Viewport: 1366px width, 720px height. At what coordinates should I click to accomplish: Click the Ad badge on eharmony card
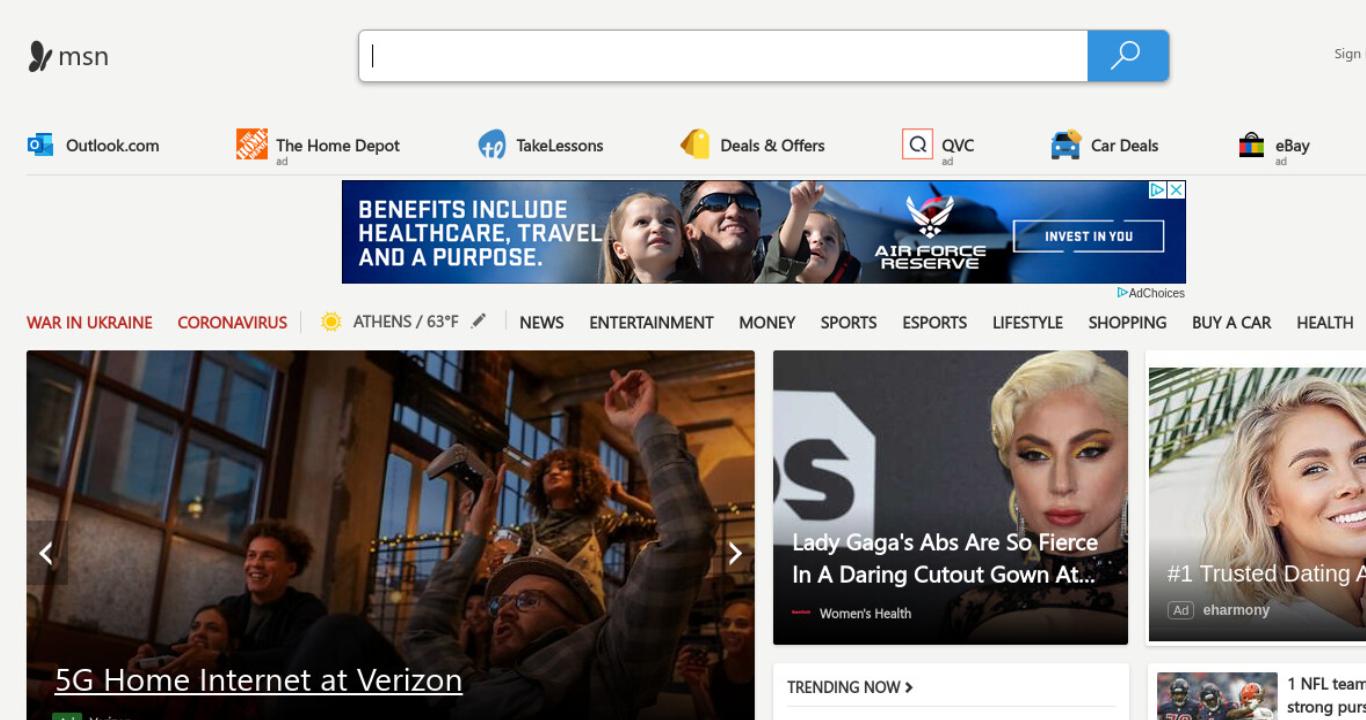(1181, 610)
